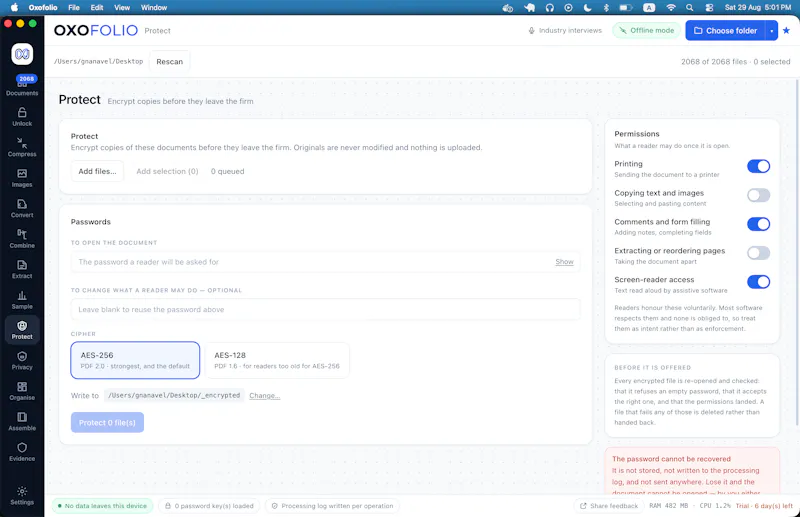Go to the Organise tool
800x517 pixels.
coord(22,391)
